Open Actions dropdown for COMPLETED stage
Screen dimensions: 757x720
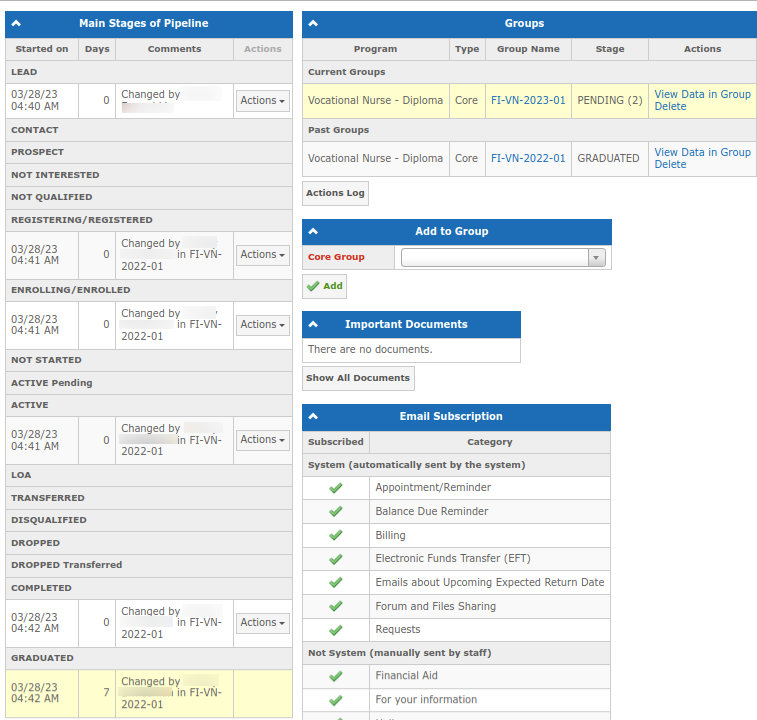tap(263, 623)
